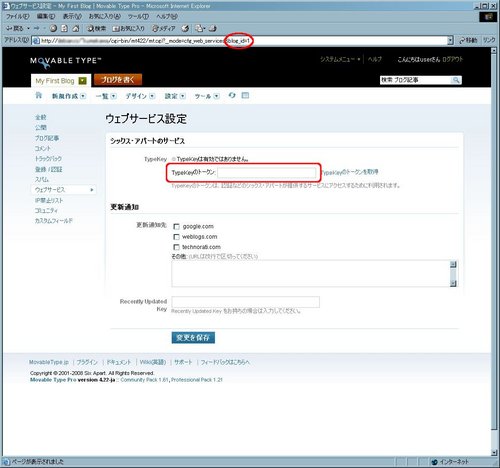Click the blog dashboard home icon
The image size is (500, 468).
[x=39, y=96]
